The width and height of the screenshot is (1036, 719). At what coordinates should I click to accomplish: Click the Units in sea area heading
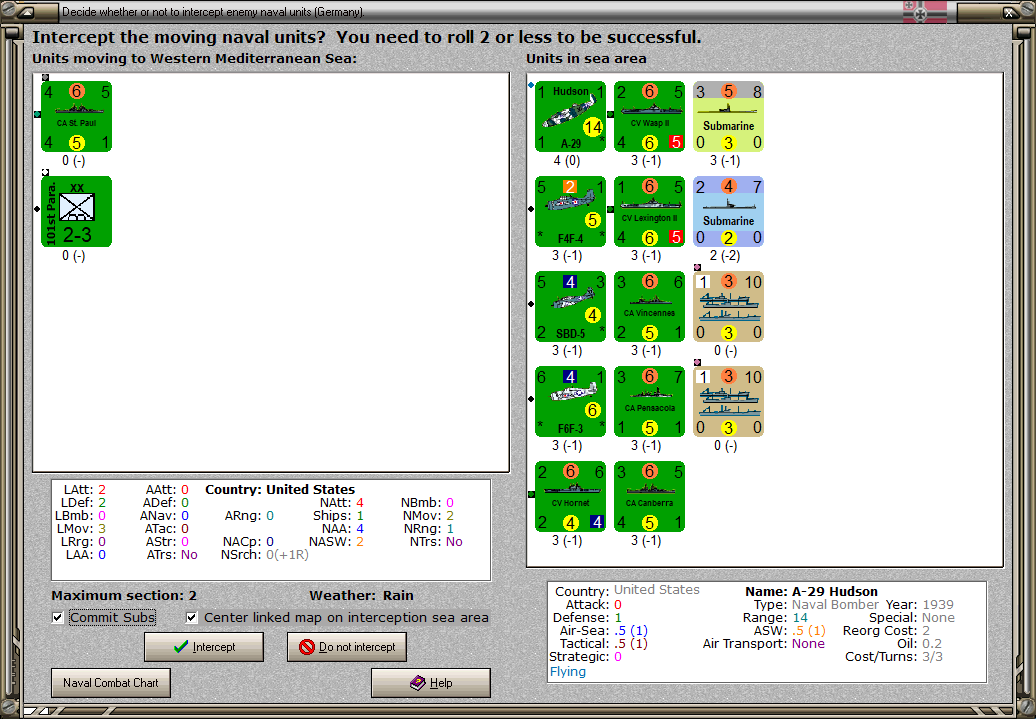pyautogui.click(x=586, y=59)
